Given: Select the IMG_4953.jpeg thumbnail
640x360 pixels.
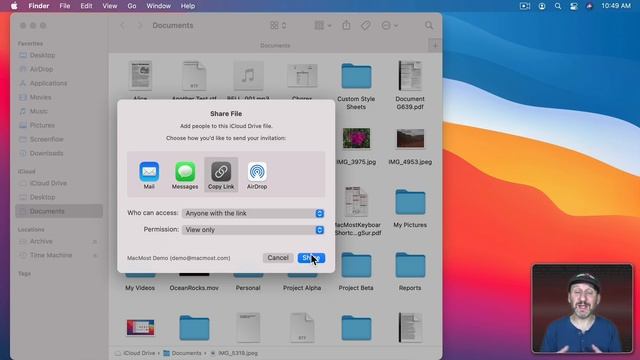Looking at the screenshot, I should 410,139.
